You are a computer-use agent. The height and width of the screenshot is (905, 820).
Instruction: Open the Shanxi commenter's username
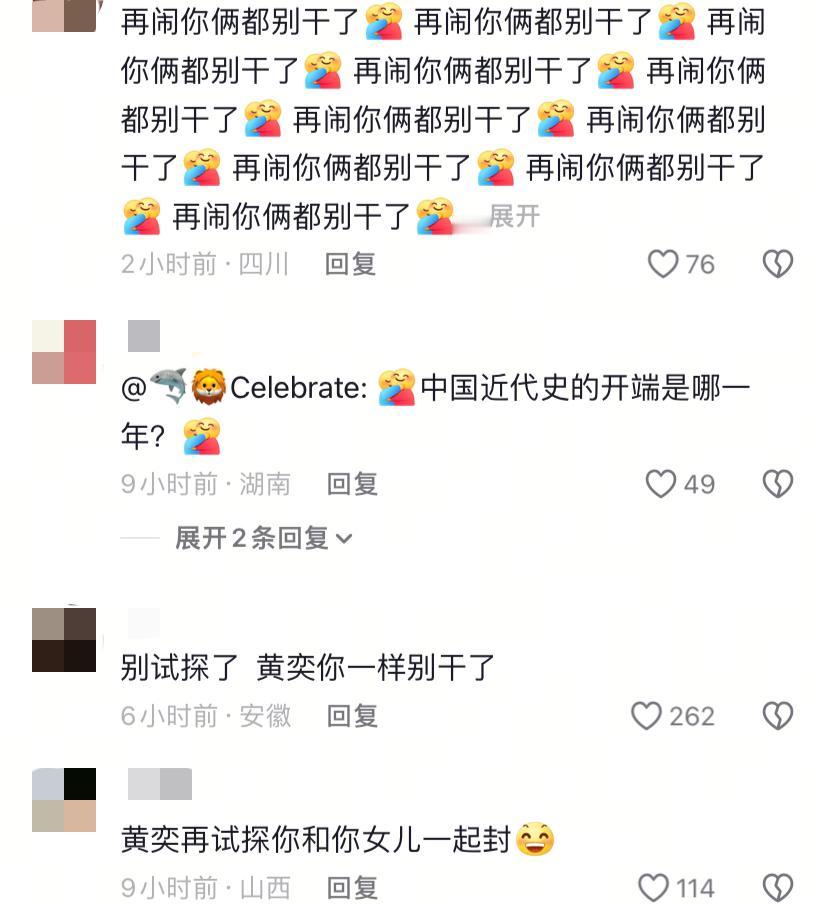(x=160, y=784)
